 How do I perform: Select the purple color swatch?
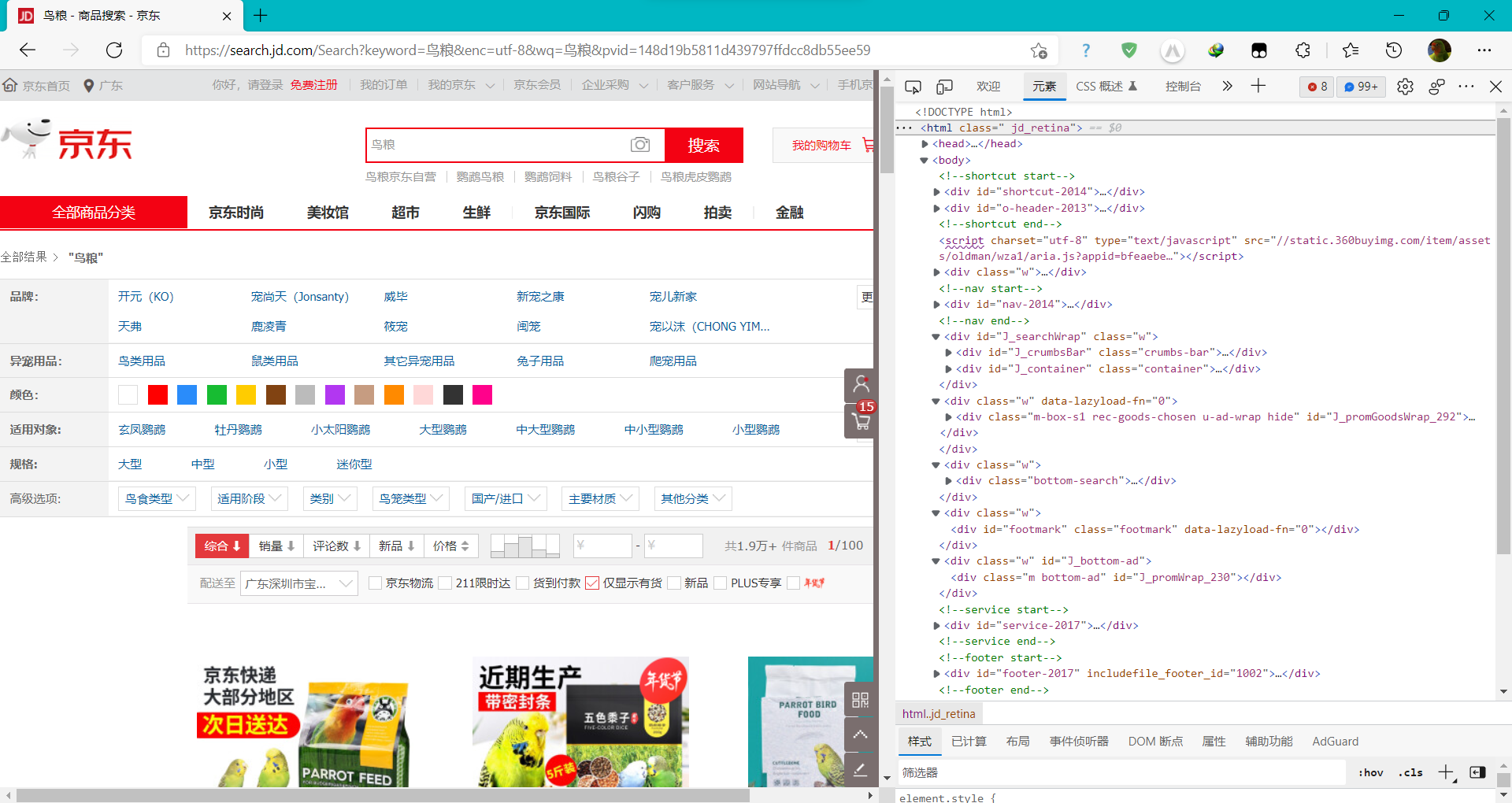(335, 395)
